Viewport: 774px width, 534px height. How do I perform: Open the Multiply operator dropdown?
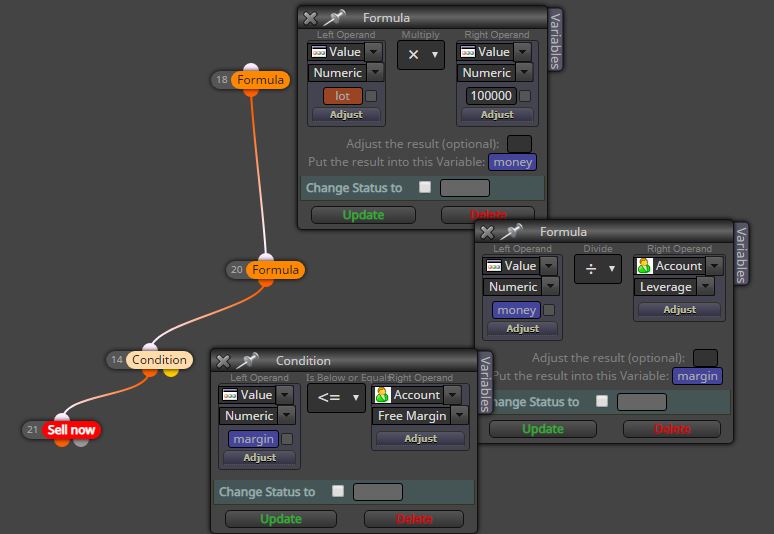coord(421,55)
